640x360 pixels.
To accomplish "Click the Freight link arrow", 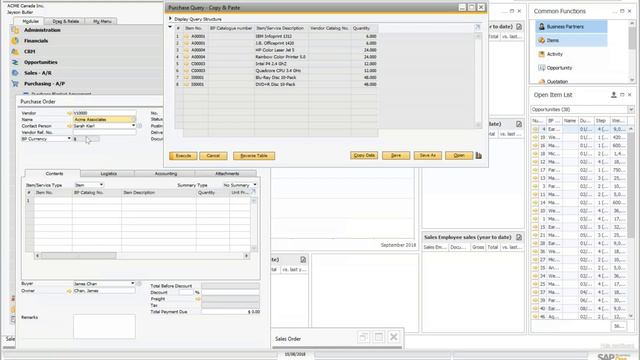I will pos(198,299).
